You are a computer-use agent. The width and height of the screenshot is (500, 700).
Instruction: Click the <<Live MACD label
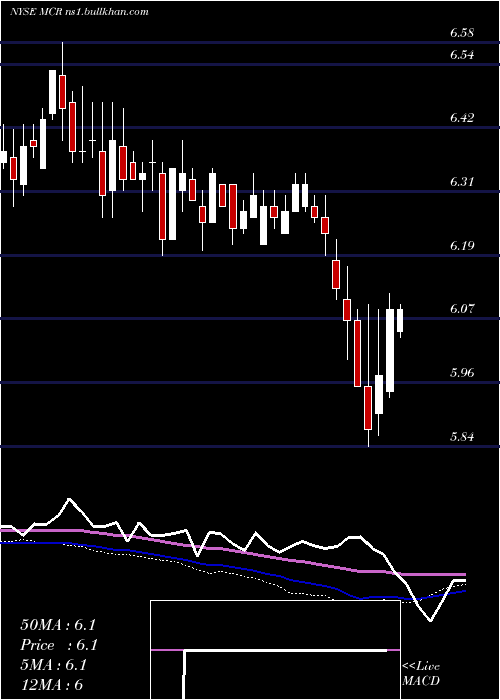click(421, 674)
